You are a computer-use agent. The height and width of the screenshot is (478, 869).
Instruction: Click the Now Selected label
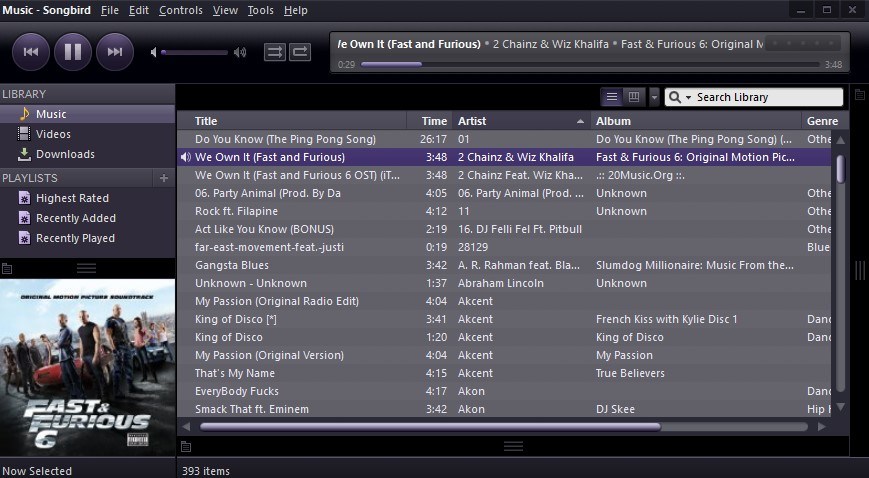point(37,471)
